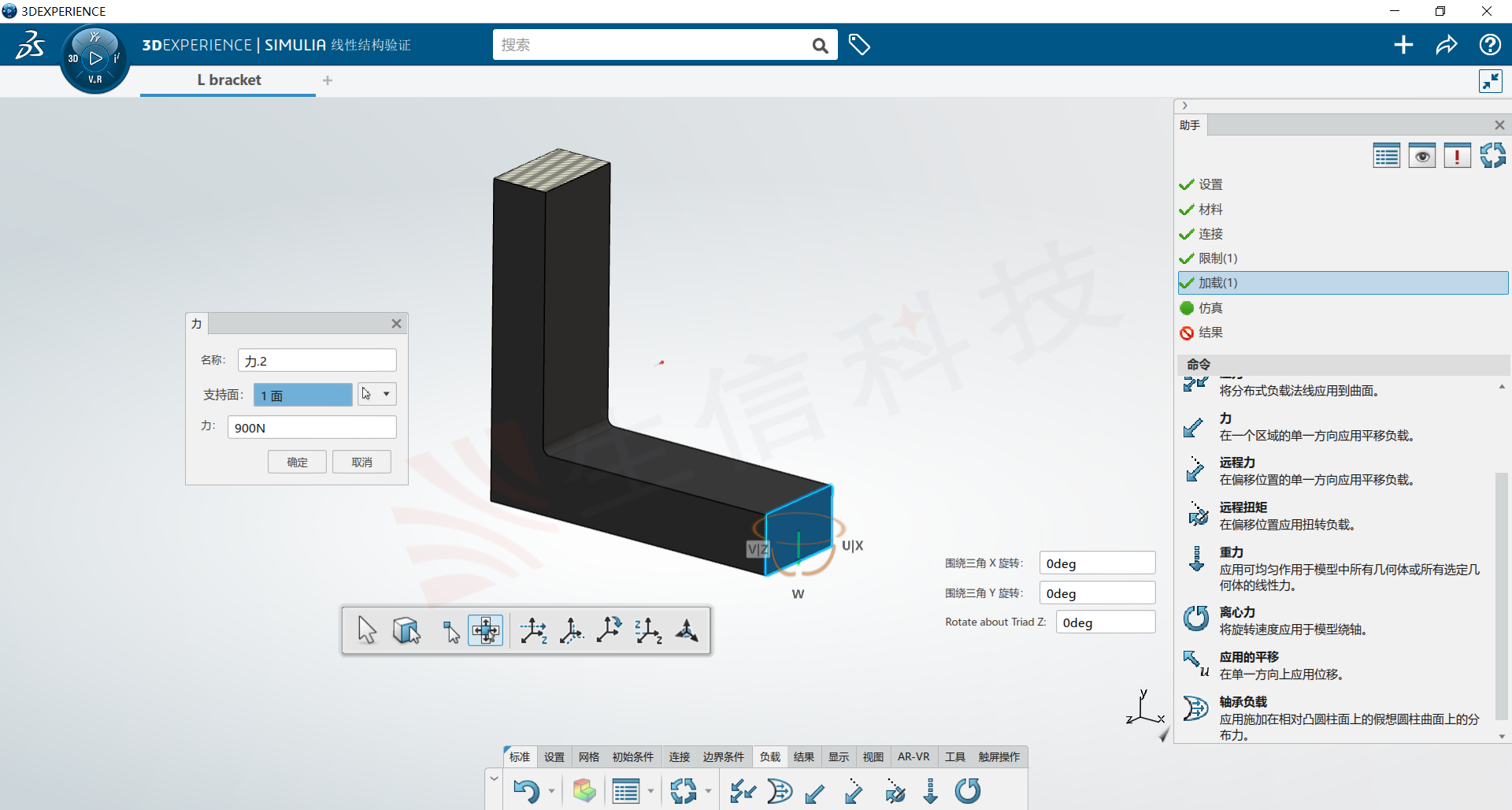Click the share arrow icon in header
This screenshot has width=1512, height=810.
1447,45
